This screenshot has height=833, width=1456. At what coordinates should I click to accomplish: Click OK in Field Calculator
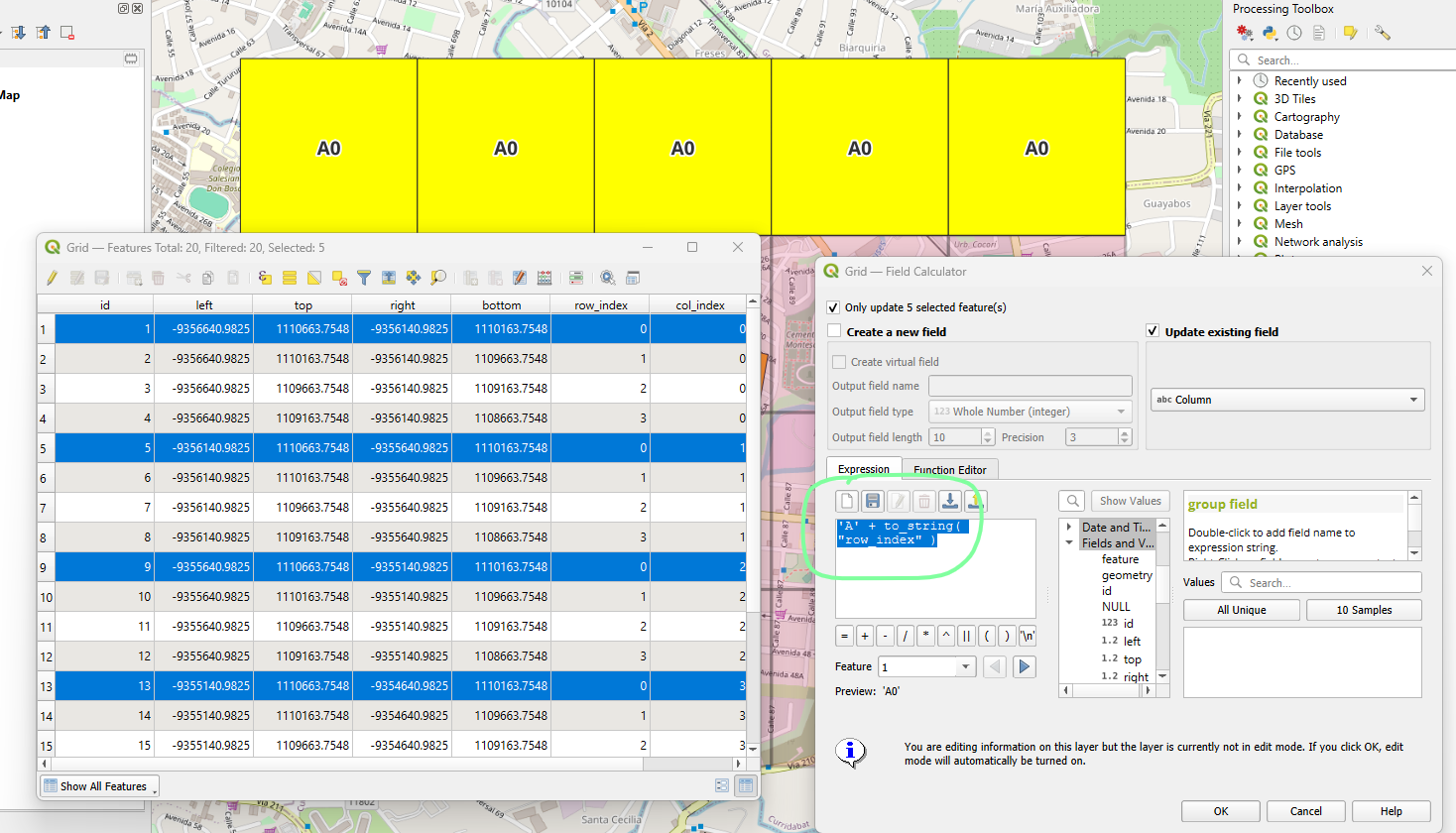pyautogui.click(x=1221, y=811)
